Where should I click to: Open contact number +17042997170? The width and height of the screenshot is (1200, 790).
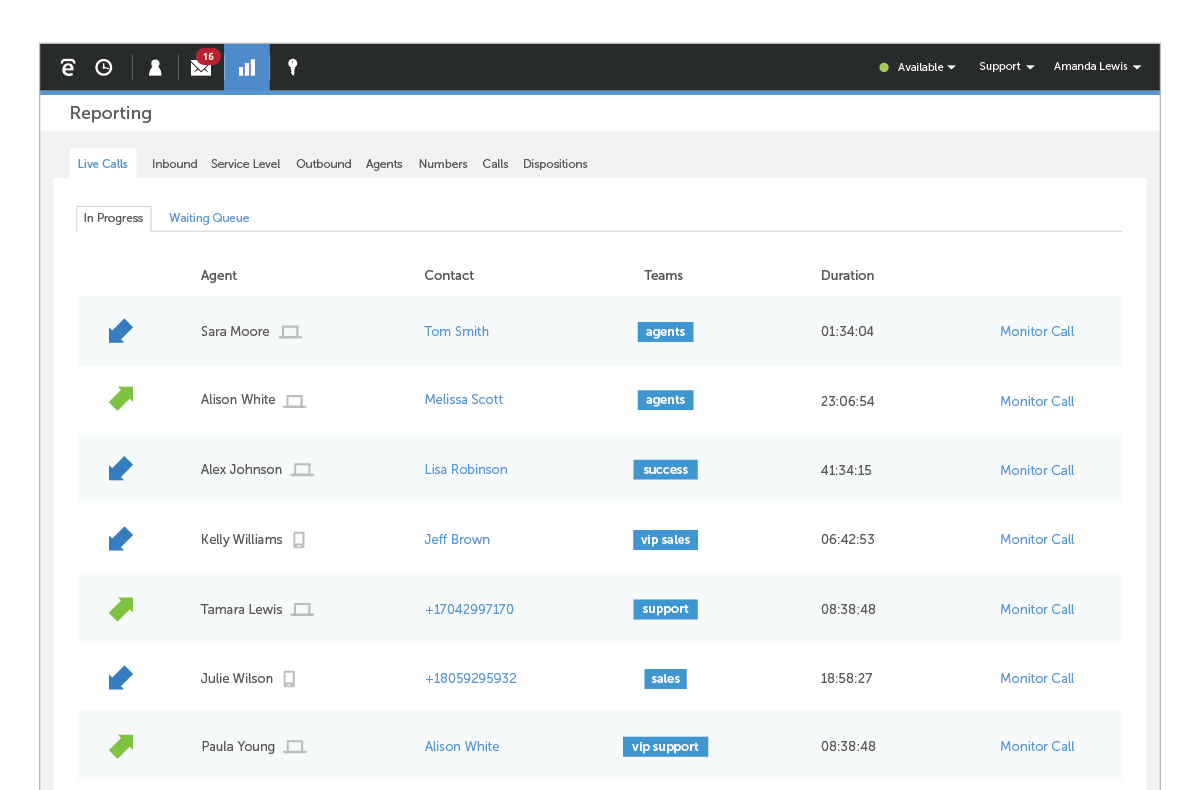[x=469, y=609]
